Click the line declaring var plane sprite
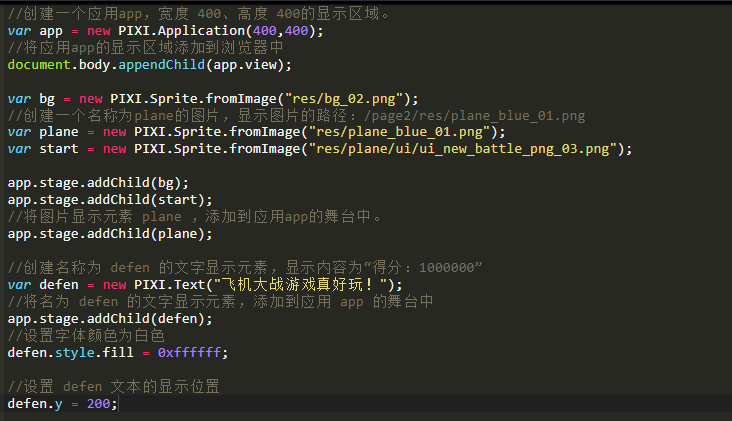Viewport: 732px width, 421px height. pos(256,132)
